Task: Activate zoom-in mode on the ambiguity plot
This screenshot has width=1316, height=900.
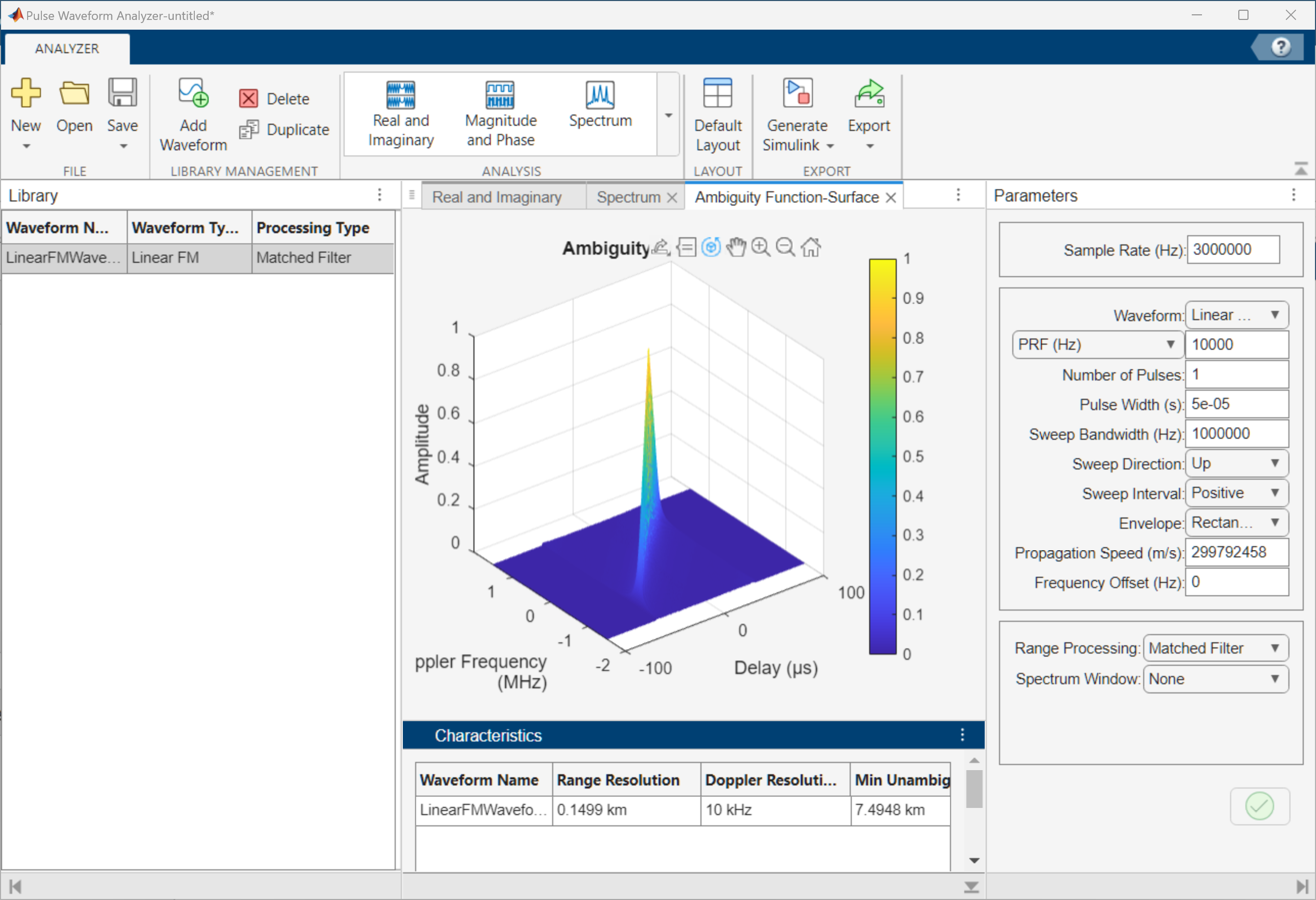Action: click(760, 247)
